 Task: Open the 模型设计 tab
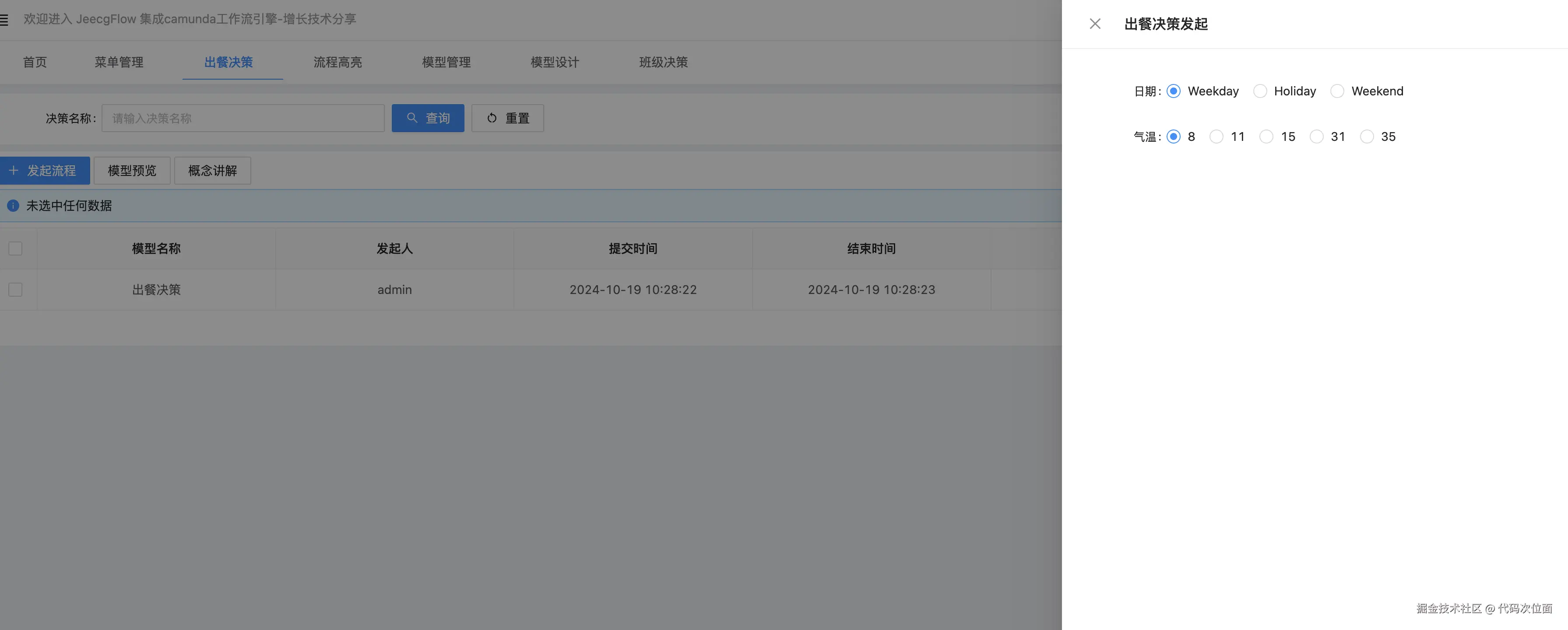tap(555, 62)
